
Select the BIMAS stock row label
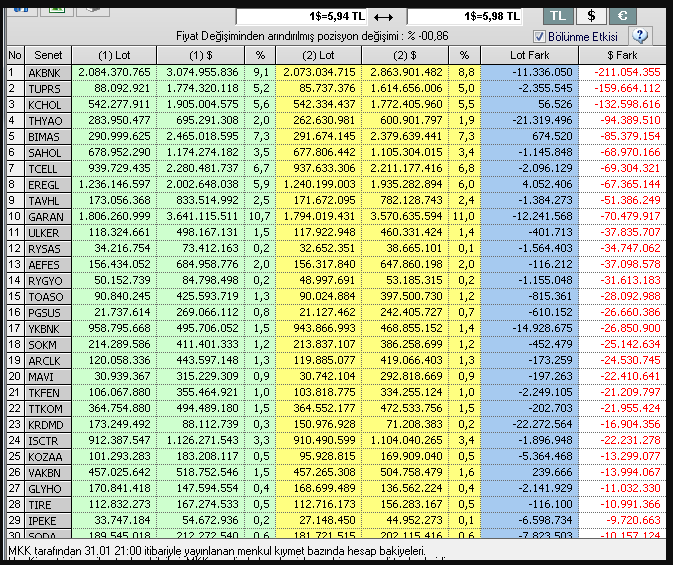point(48,137)
